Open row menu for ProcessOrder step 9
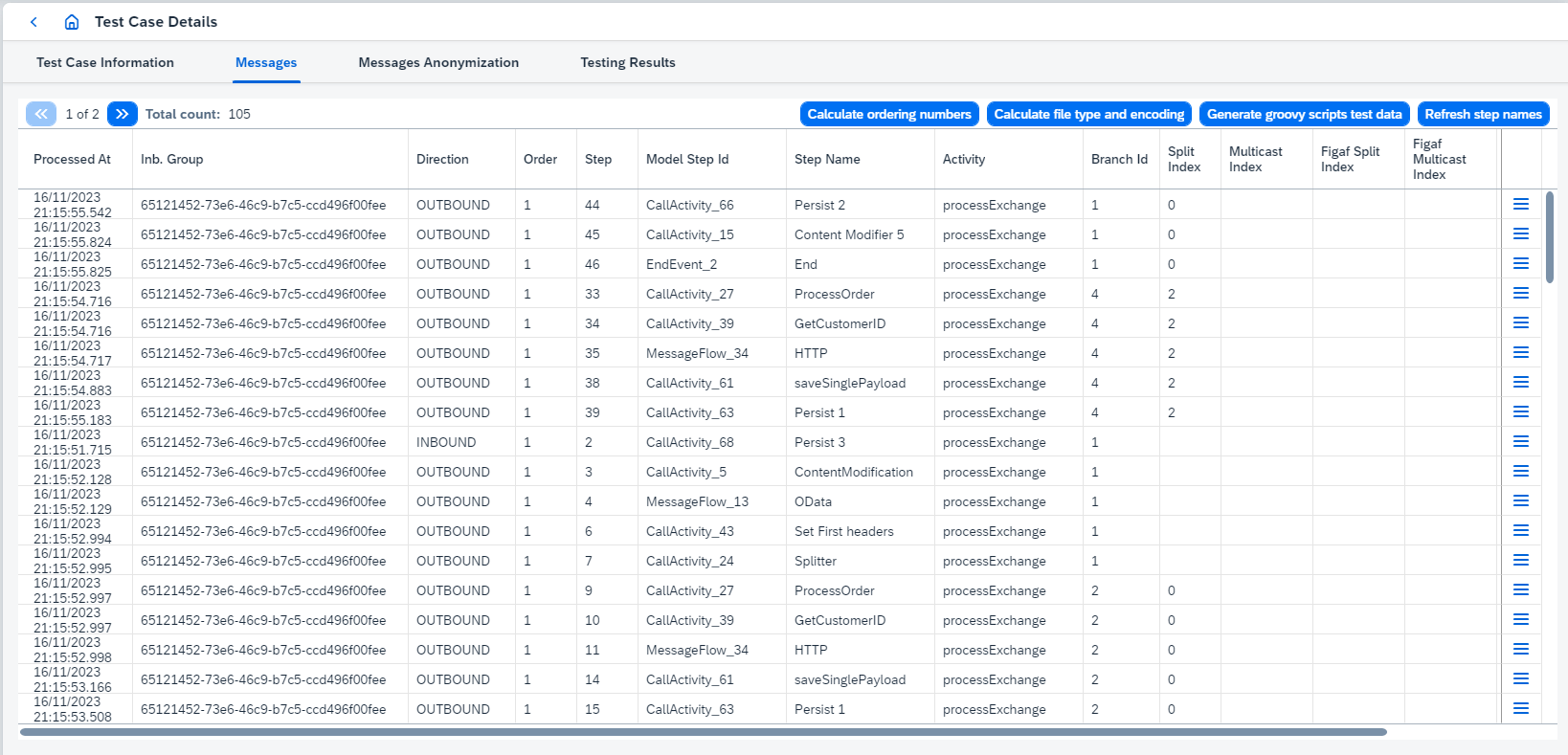 pos(1521,590)
